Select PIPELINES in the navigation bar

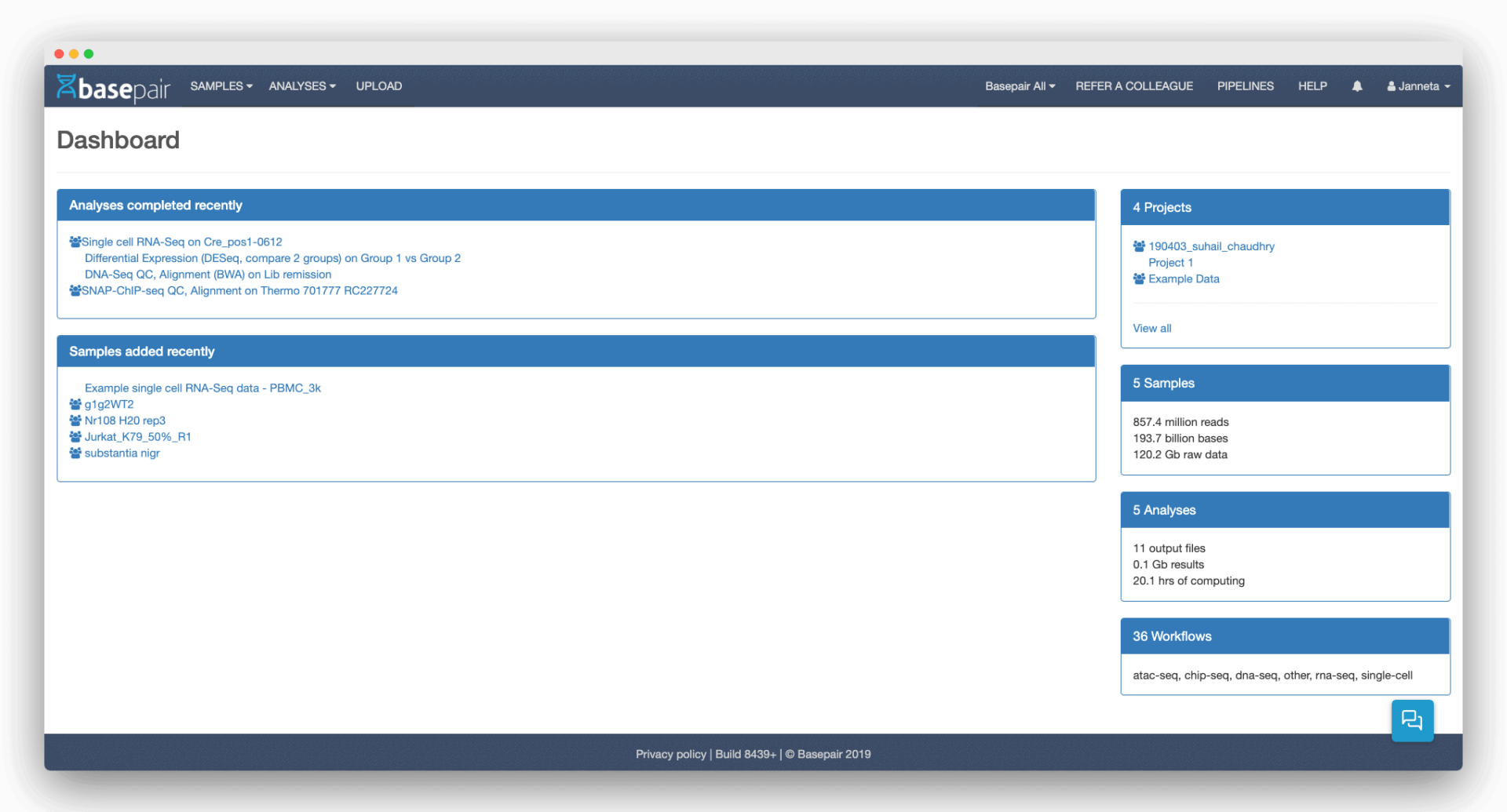click(x=1246, y=86)
